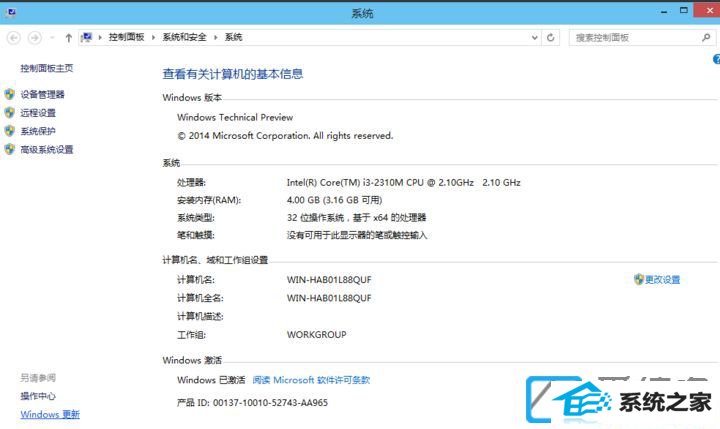
Task: Select the heading 查看有关计算机的基本信息
Action: click(x=233, y=74)
